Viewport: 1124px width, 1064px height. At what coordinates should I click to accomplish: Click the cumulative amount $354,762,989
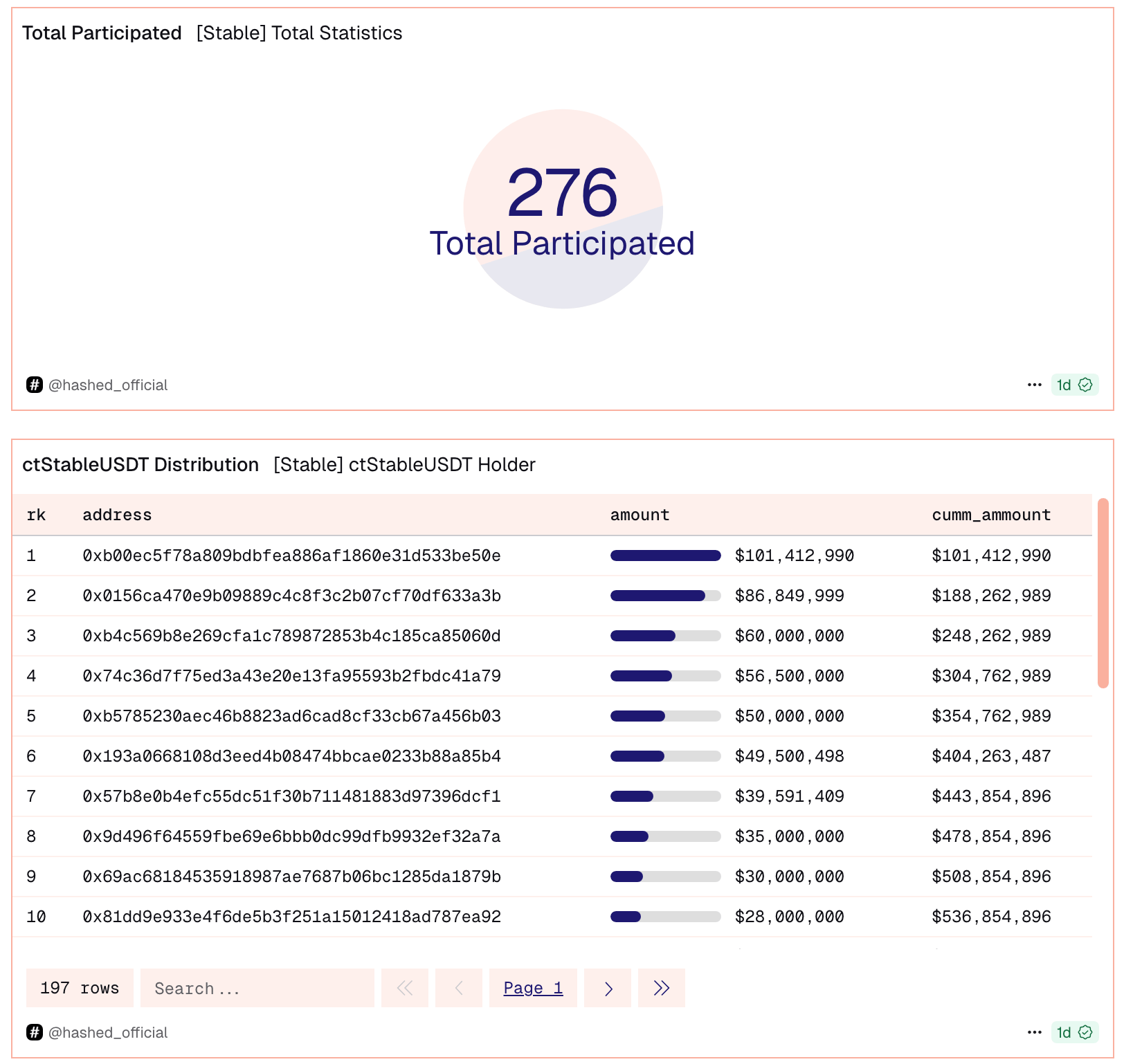point(991,716)
